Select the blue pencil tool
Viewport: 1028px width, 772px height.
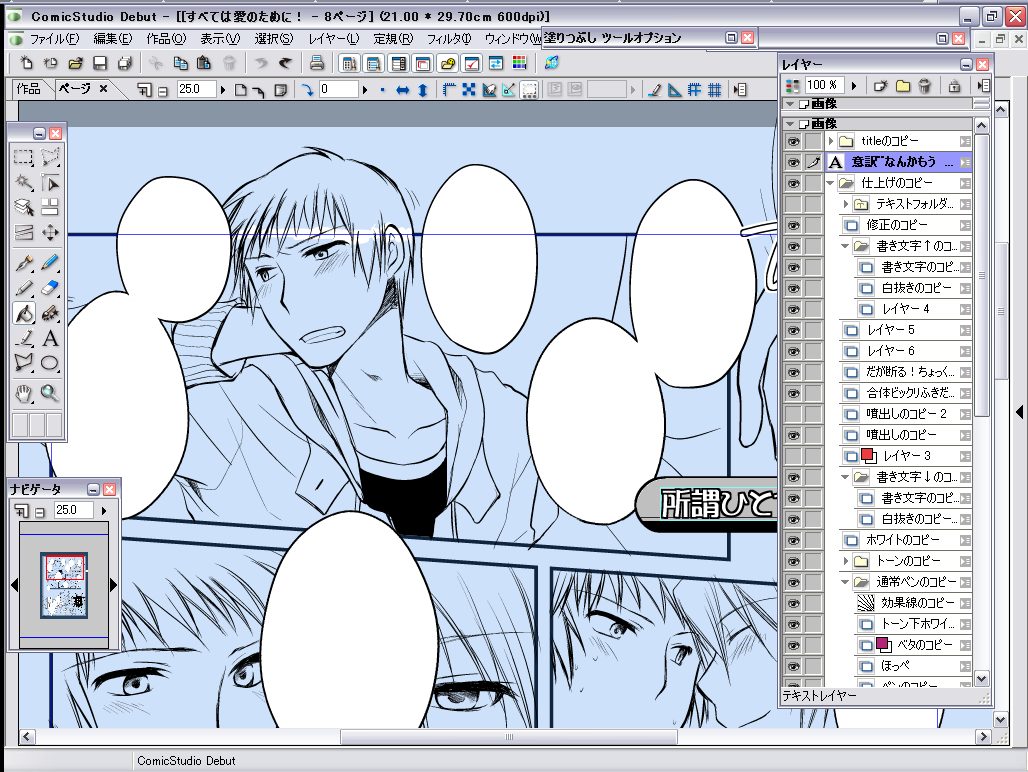click(x=50, y=263)
